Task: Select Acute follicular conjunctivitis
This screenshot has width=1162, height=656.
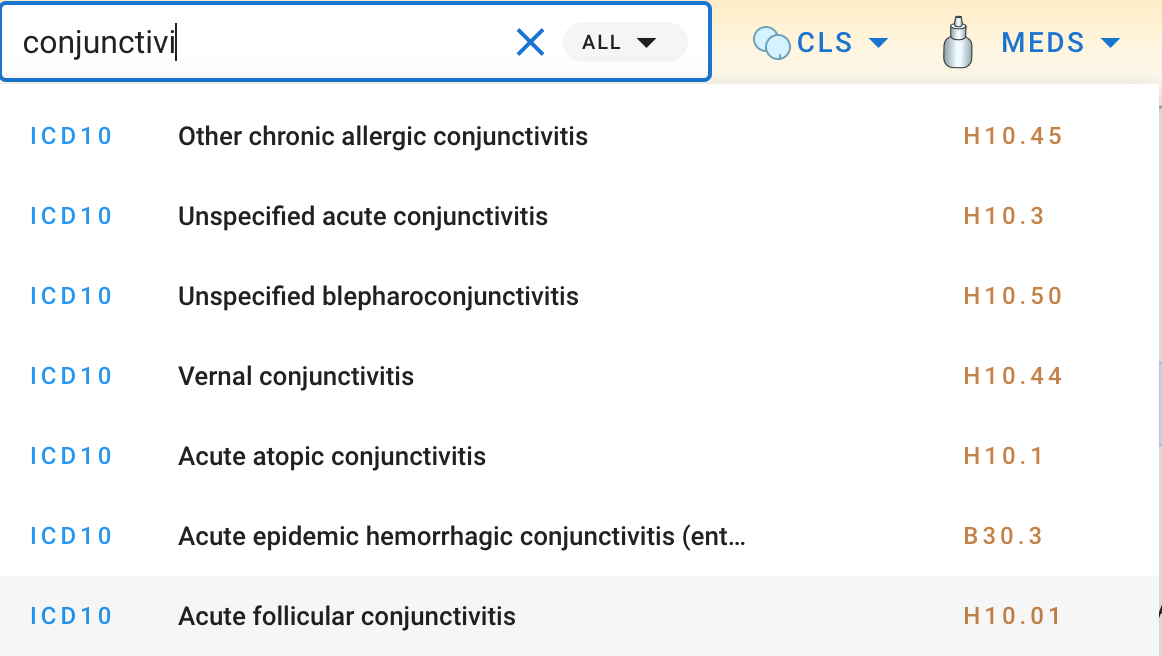Action: click(x=580, y=616)
